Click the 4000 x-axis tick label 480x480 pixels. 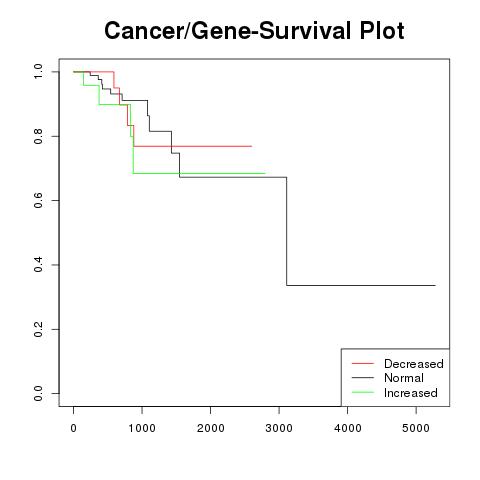pyautogui.click(x=348, y=428)
